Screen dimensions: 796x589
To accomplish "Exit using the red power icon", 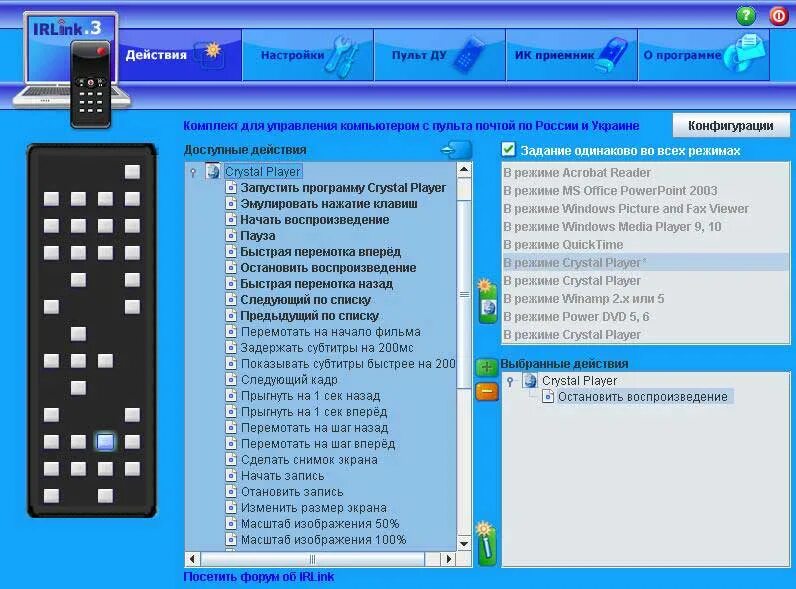I will coord(778,15).
